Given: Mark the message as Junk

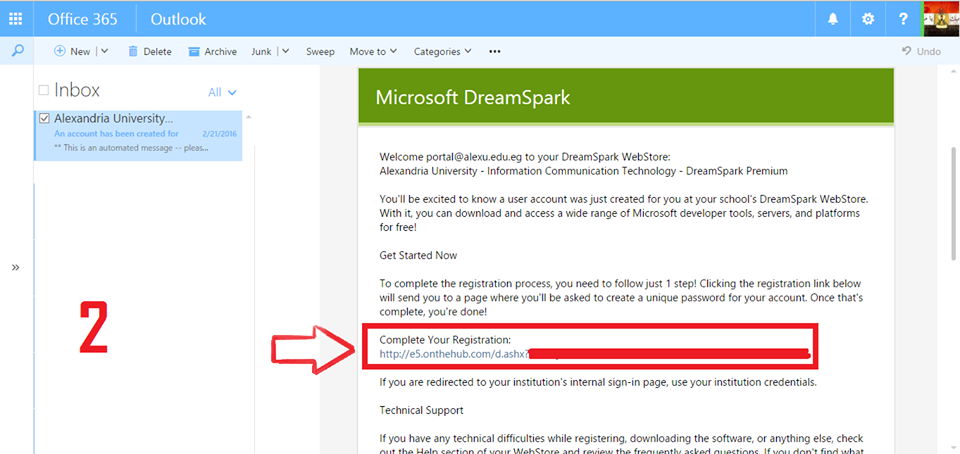Looking at the screenshot, I should point(261,51).
